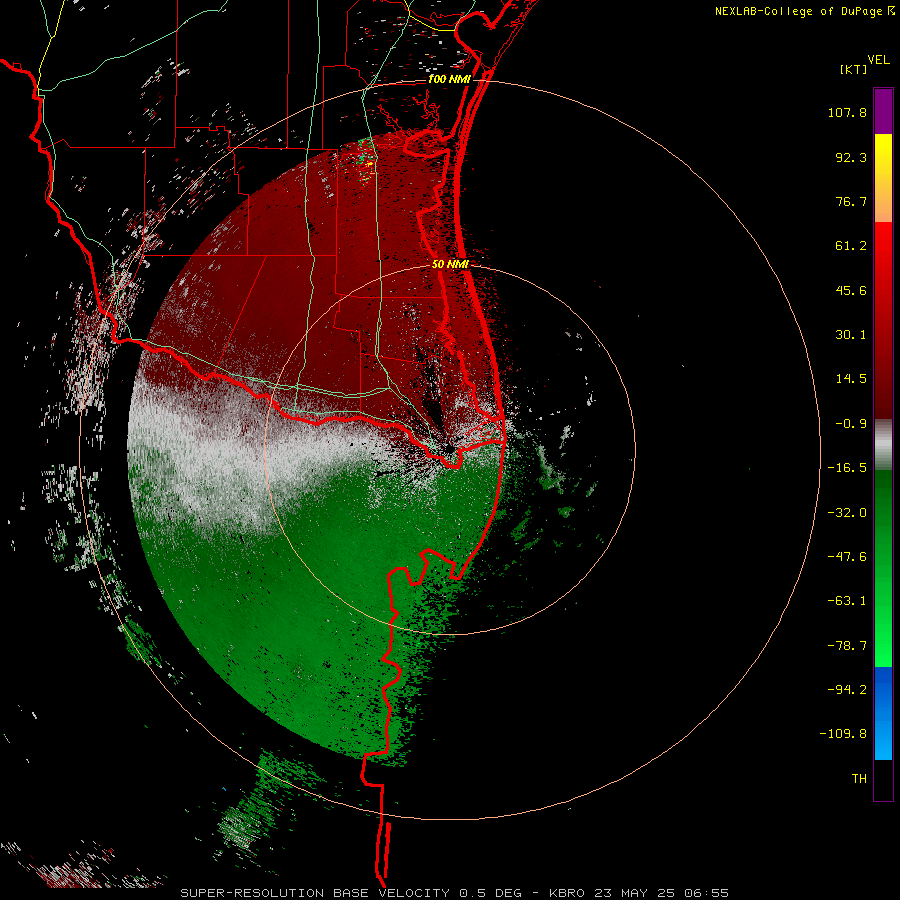Click the 50 NMI range ring label
The width and height of the screenshot is (900, 900).
point(450,264)
